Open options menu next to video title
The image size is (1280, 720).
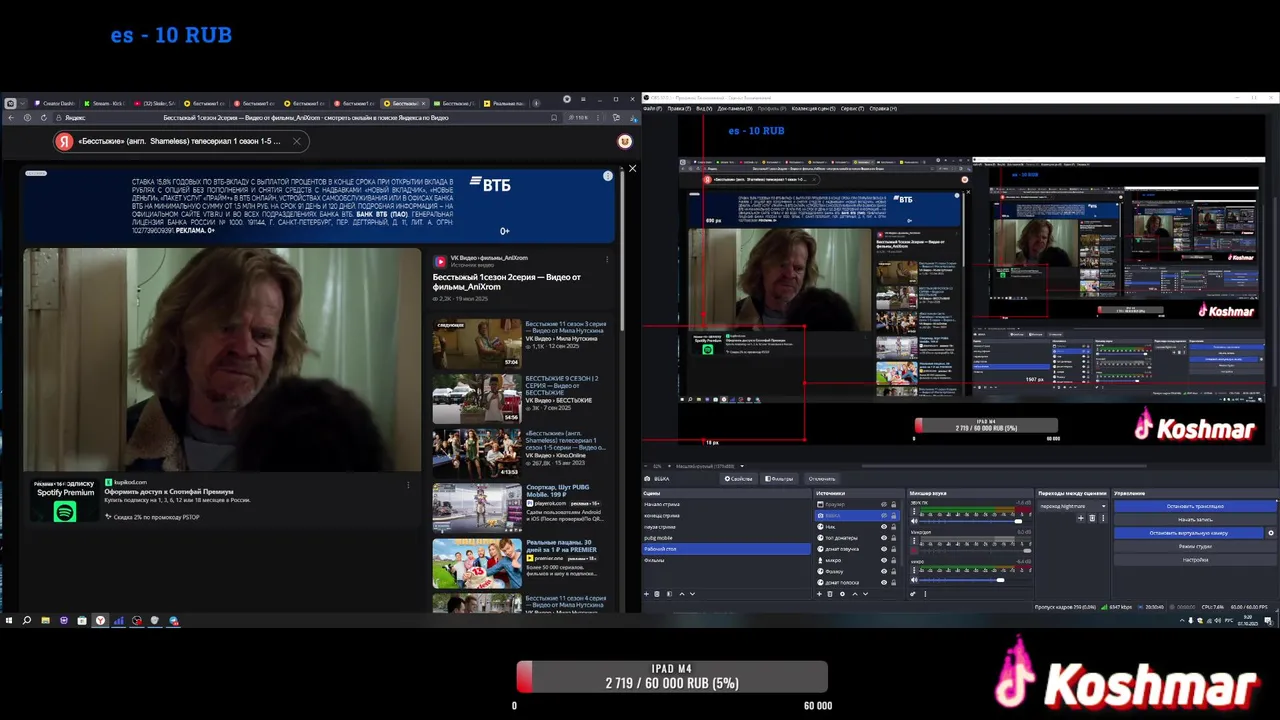pyautogui.click(x=607, y=259)
